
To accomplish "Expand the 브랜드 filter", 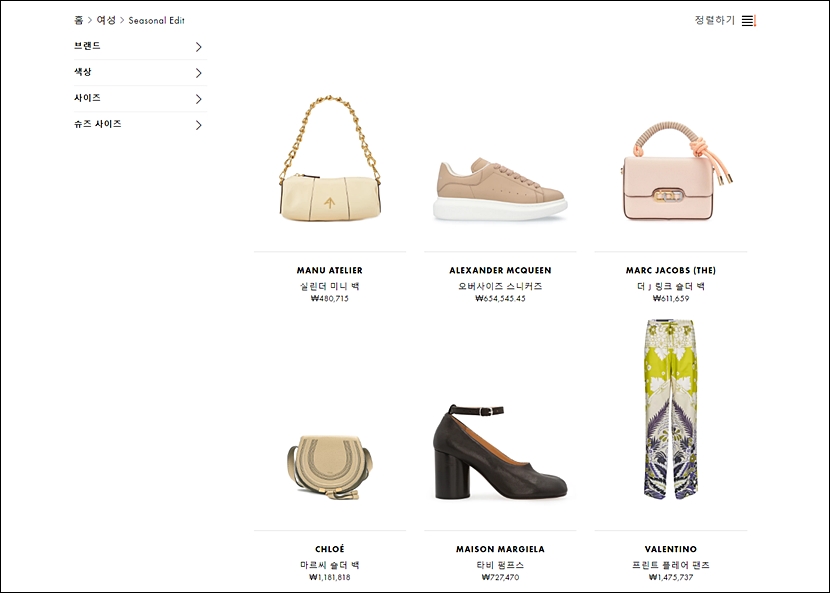I will point(140,46).
